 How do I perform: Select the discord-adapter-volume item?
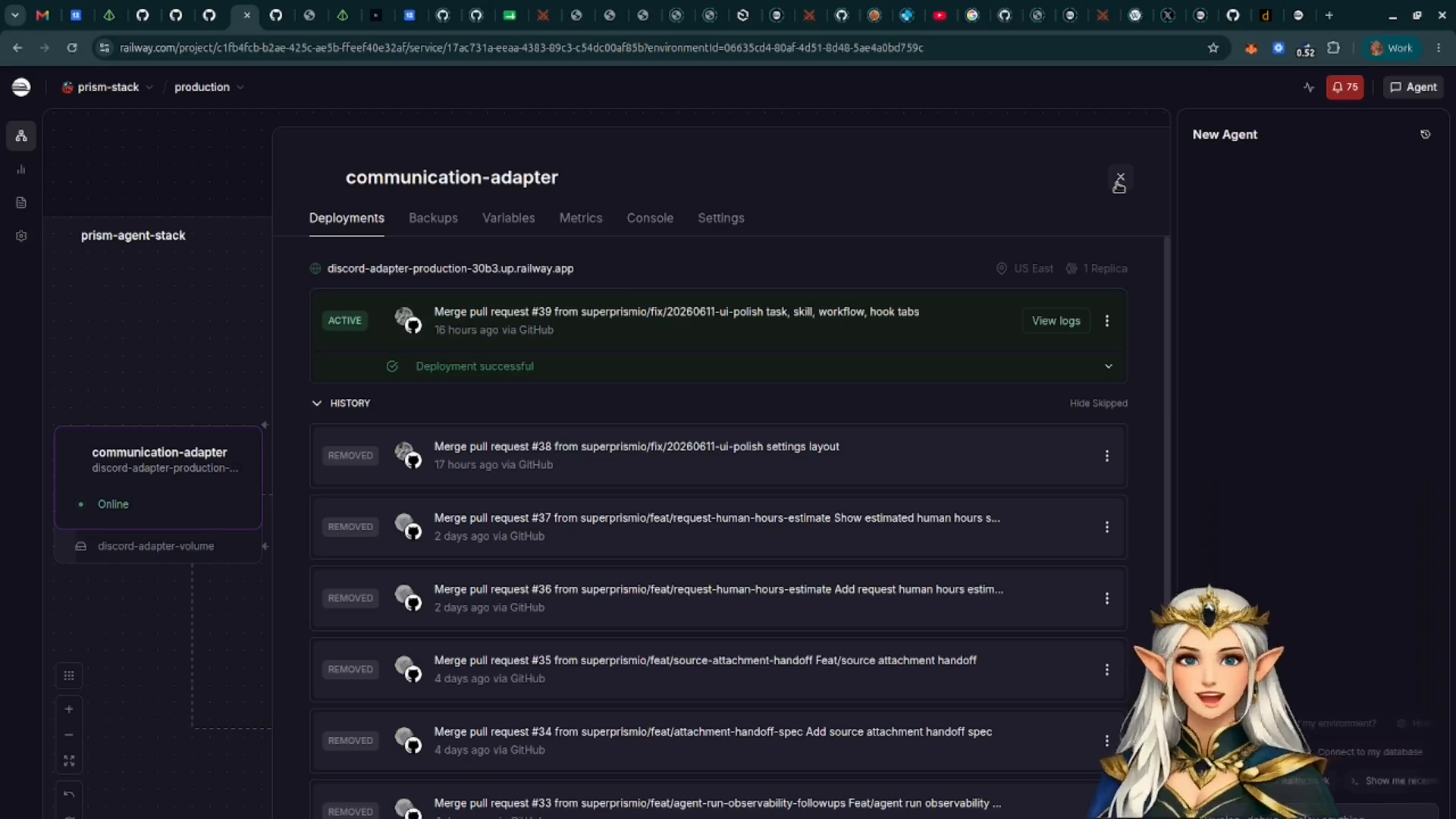(x=158, y=547)
